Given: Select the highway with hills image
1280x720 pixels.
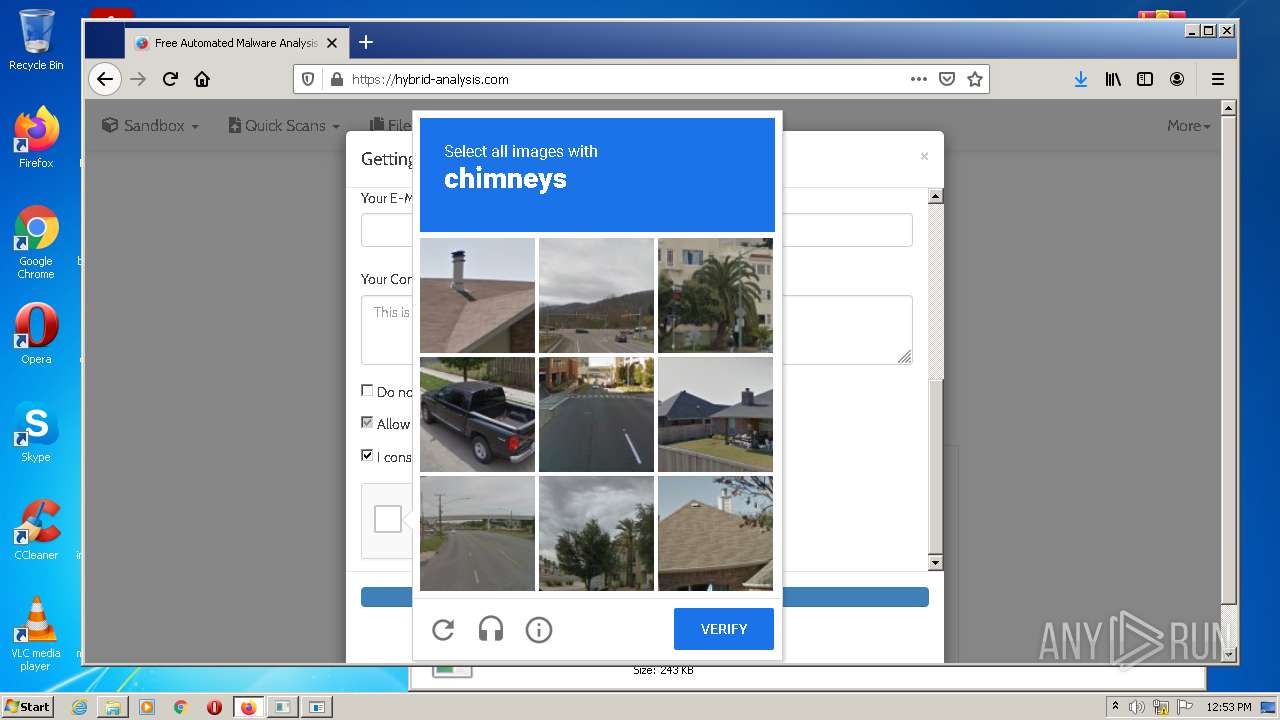Looking at the screenshot, I should (x=596, y=295).
